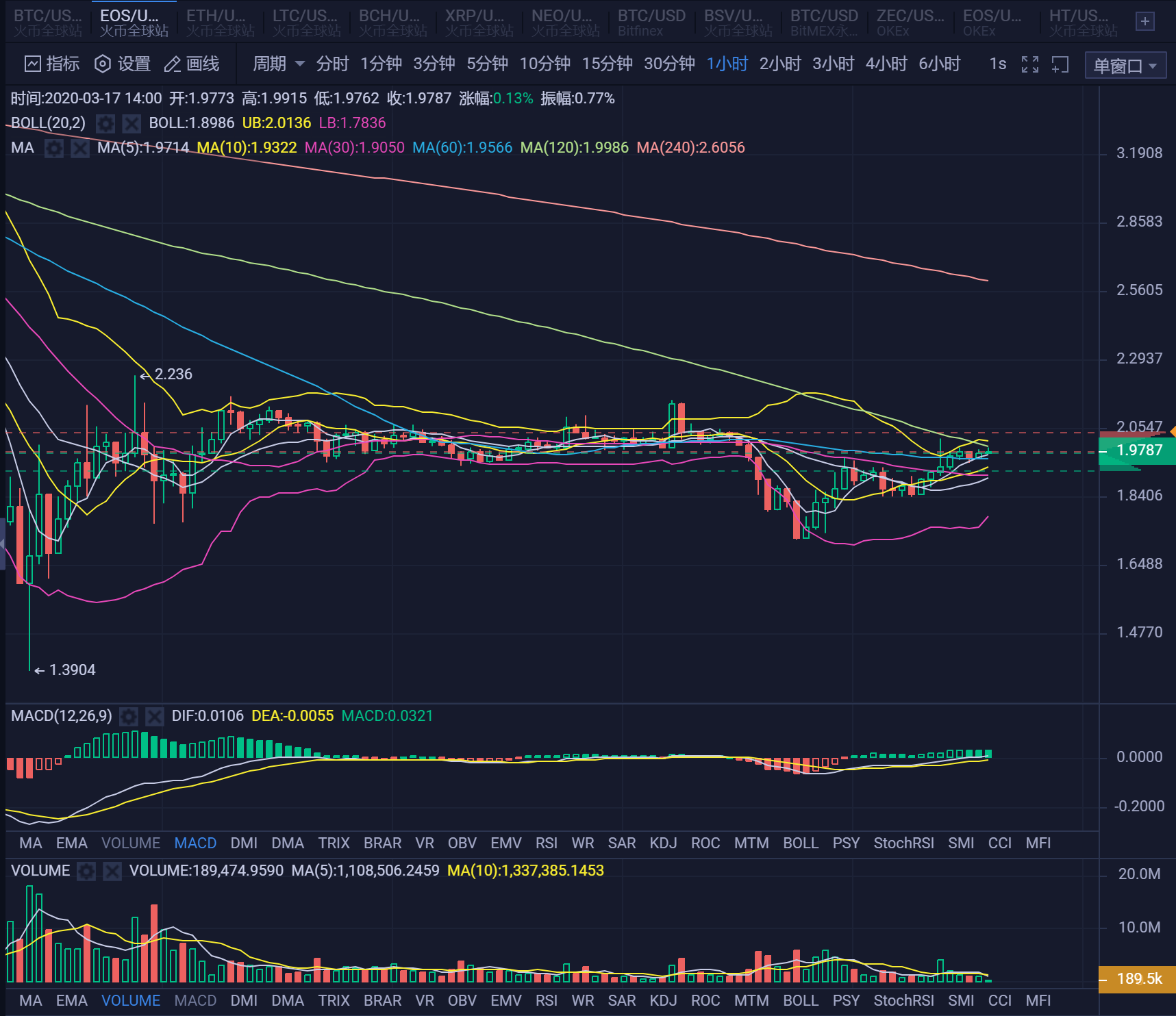The height and width of the screenshot is (1016, 1176).
Task: Select CCI in the bottom indicator row
Action: click(999, 1001)
